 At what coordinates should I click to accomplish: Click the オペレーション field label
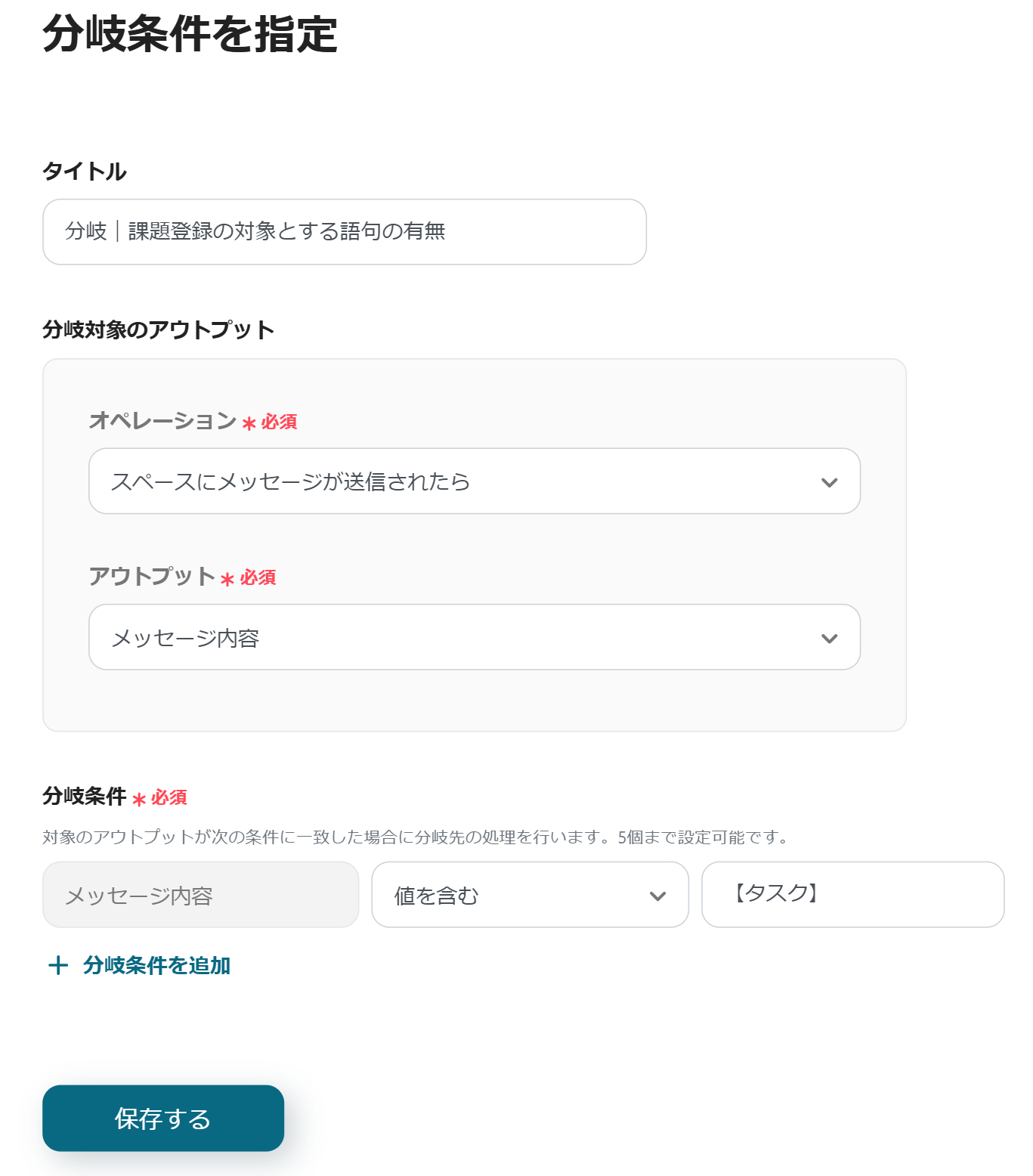click(162, 420)
